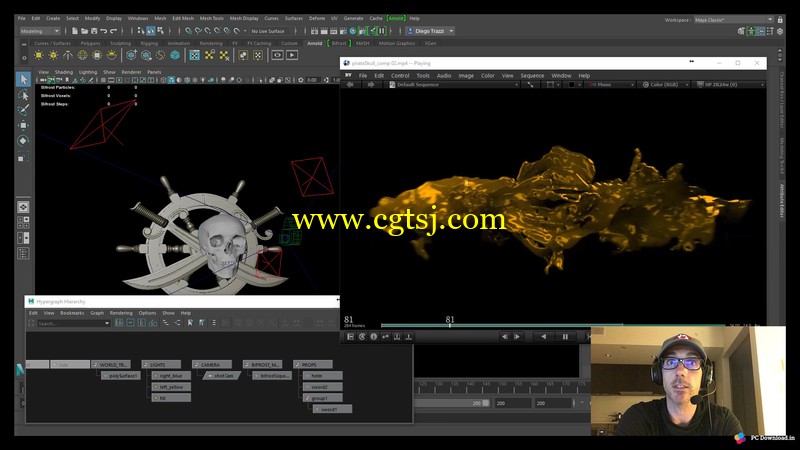Select the arrow Select tool in Maya toolbox
Image resolution: width=800 pixels, height=450 pixels.
[x=23, y=79]
